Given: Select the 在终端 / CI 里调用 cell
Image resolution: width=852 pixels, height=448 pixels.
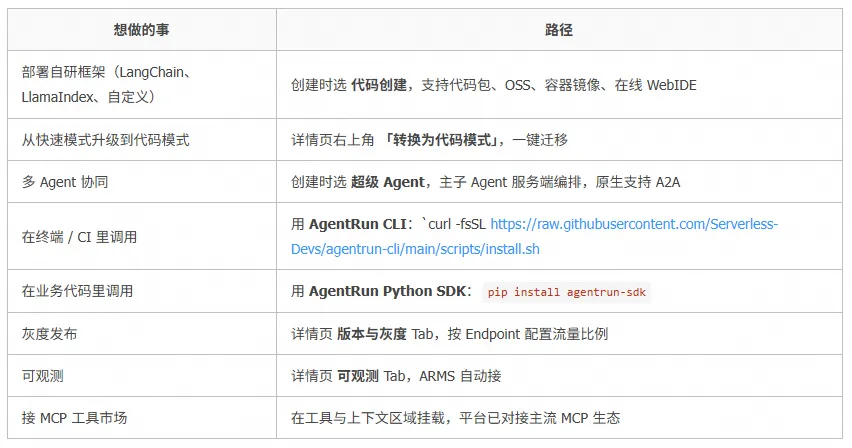Looking at the screenshot, I should point(142,237).
